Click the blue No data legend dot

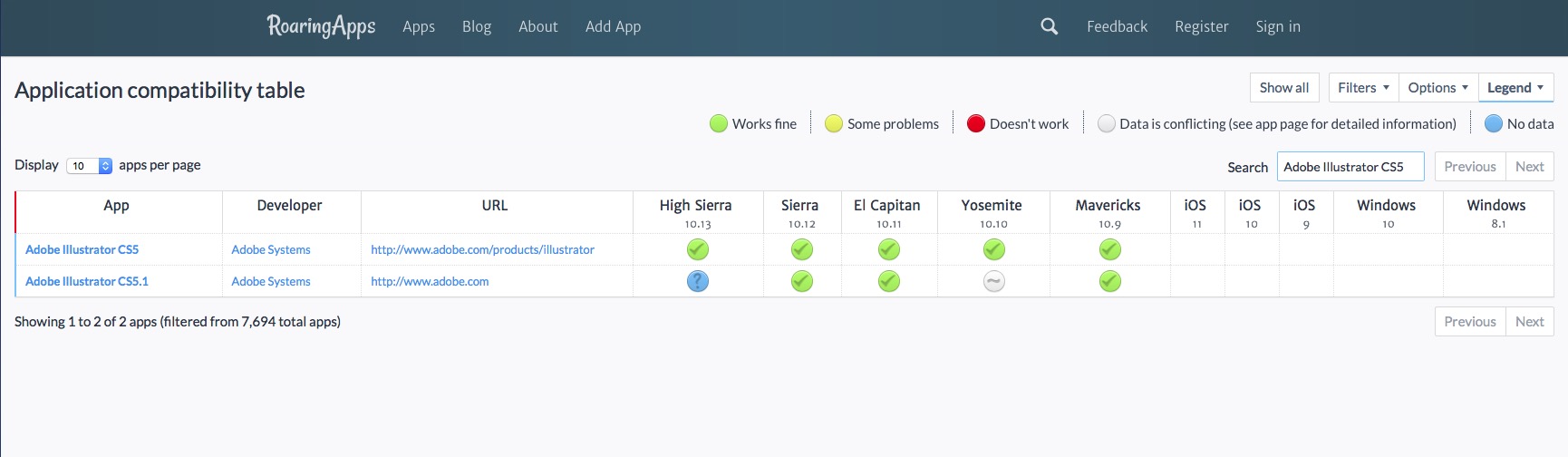click(x=1493, y=123)
